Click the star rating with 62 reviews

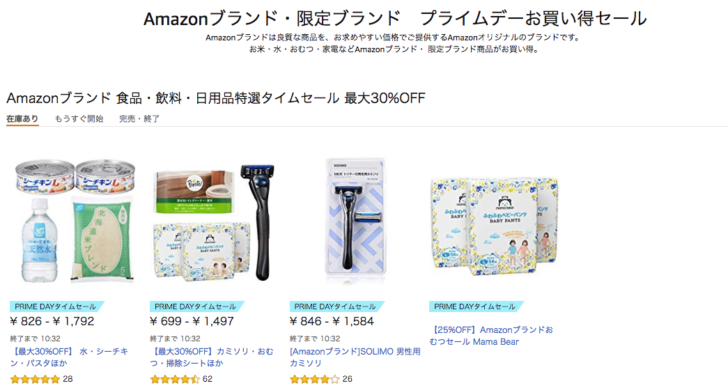tap(175, 379)
